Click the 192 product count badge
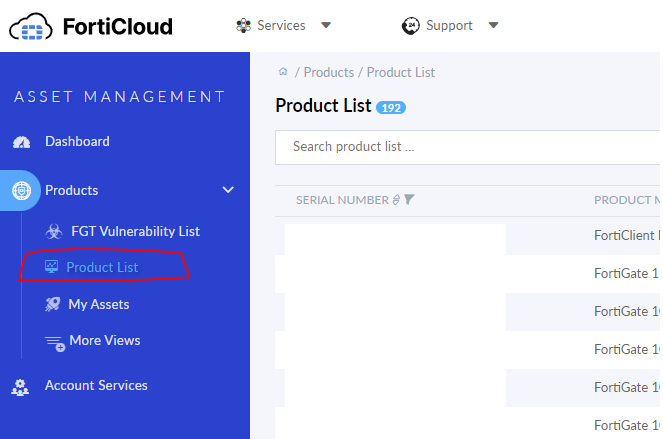The width and height of the screenshot is (663, 439). coord(391,108)
